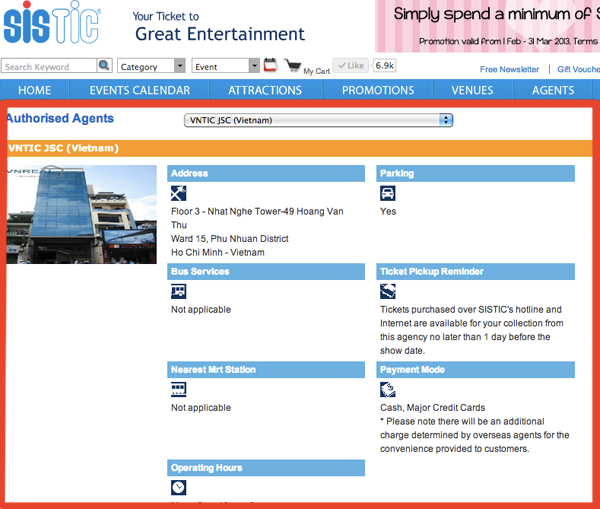
Task: Click the Search Keyword input field
Action: [49, 66]
